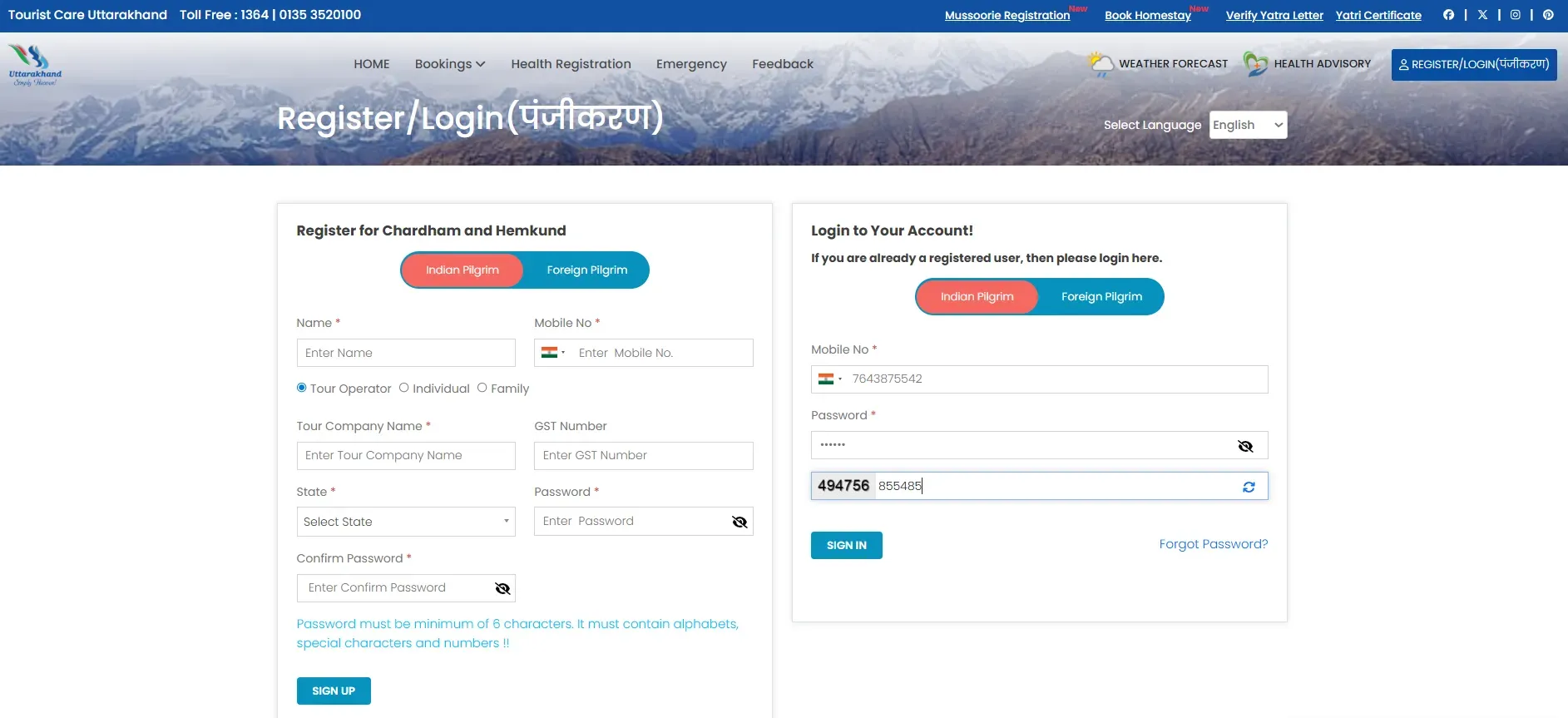Open the Select State dropdown
Image resolution: width=1568 pixels, height=718 pixels.
point(406,522)
